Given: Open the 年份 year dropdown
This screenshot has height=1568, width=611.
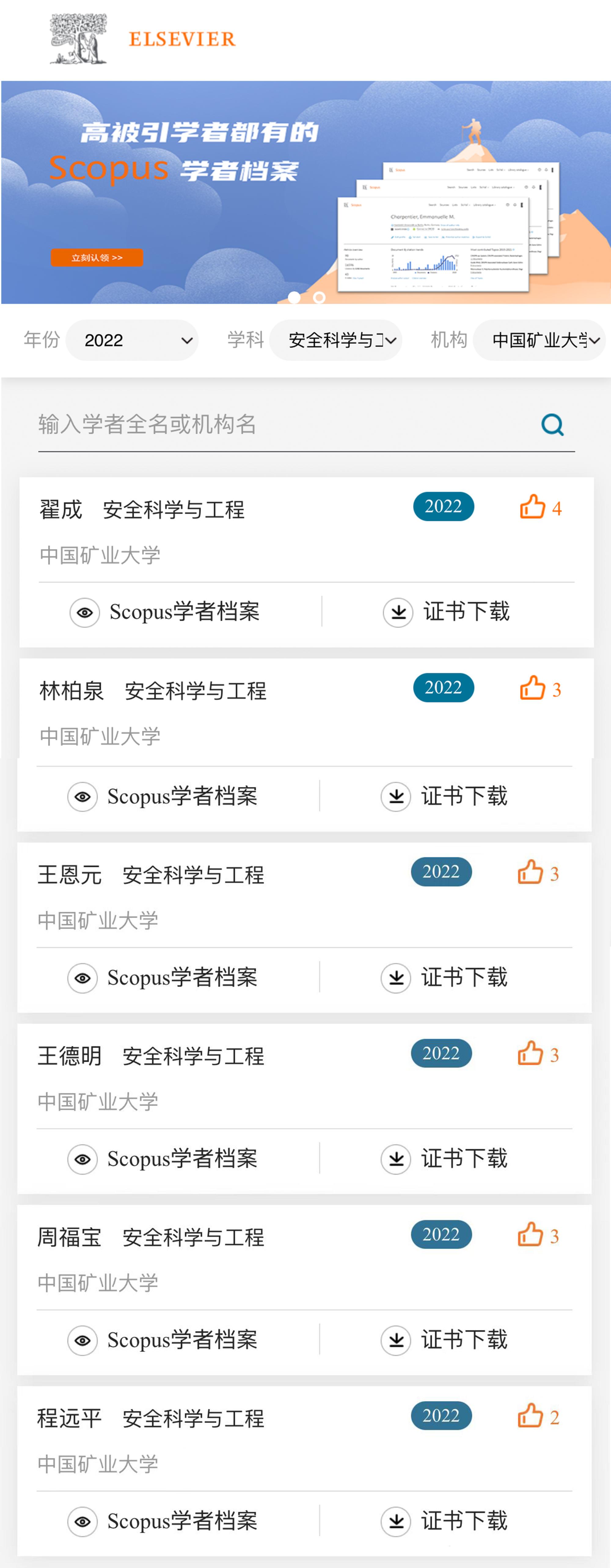Looking at the screenshot, I should click(132, 340).
